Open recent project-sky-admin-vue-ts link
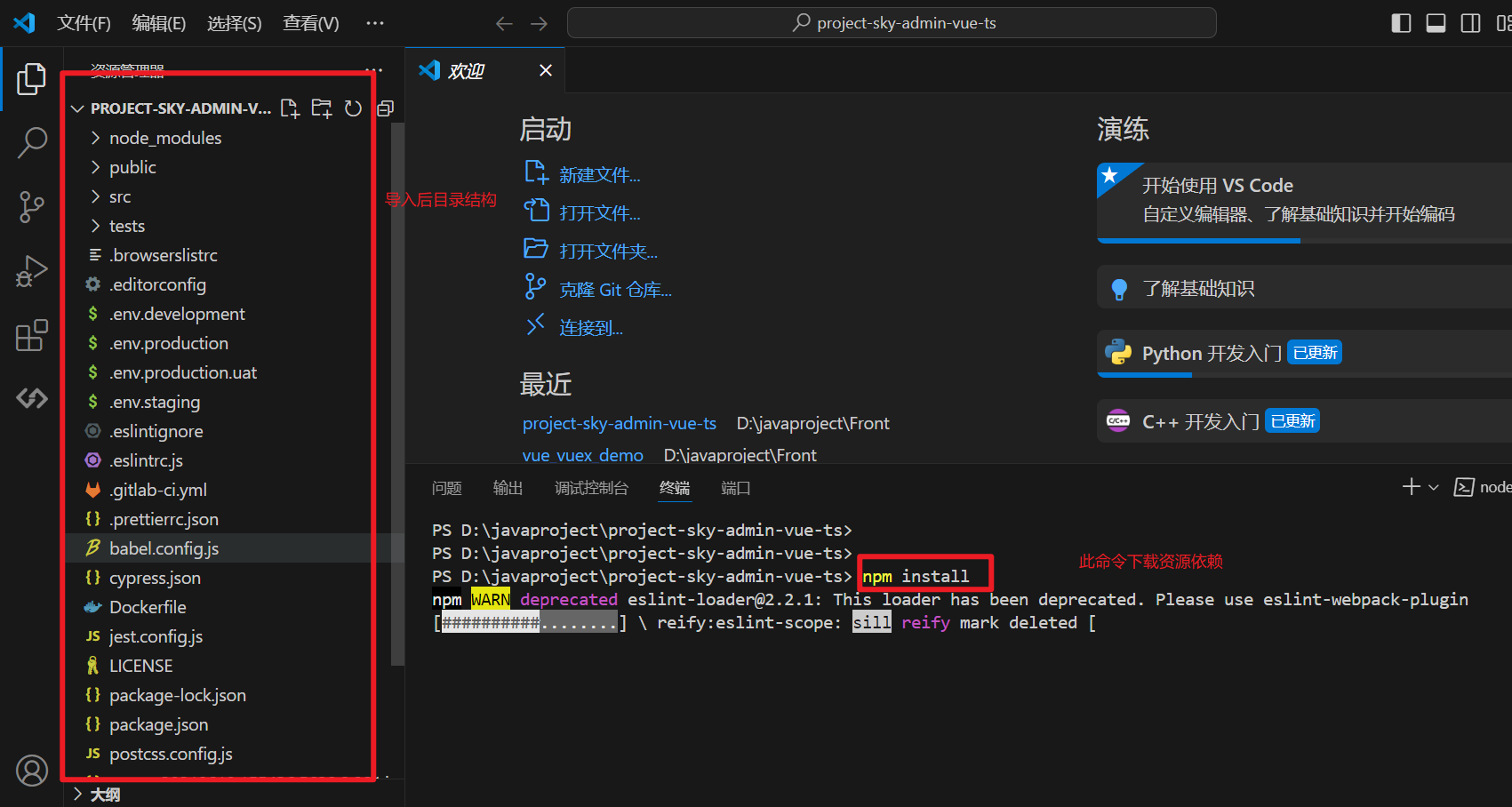Viewport: 1512px width, 807px height. click(x=620, y=423)
